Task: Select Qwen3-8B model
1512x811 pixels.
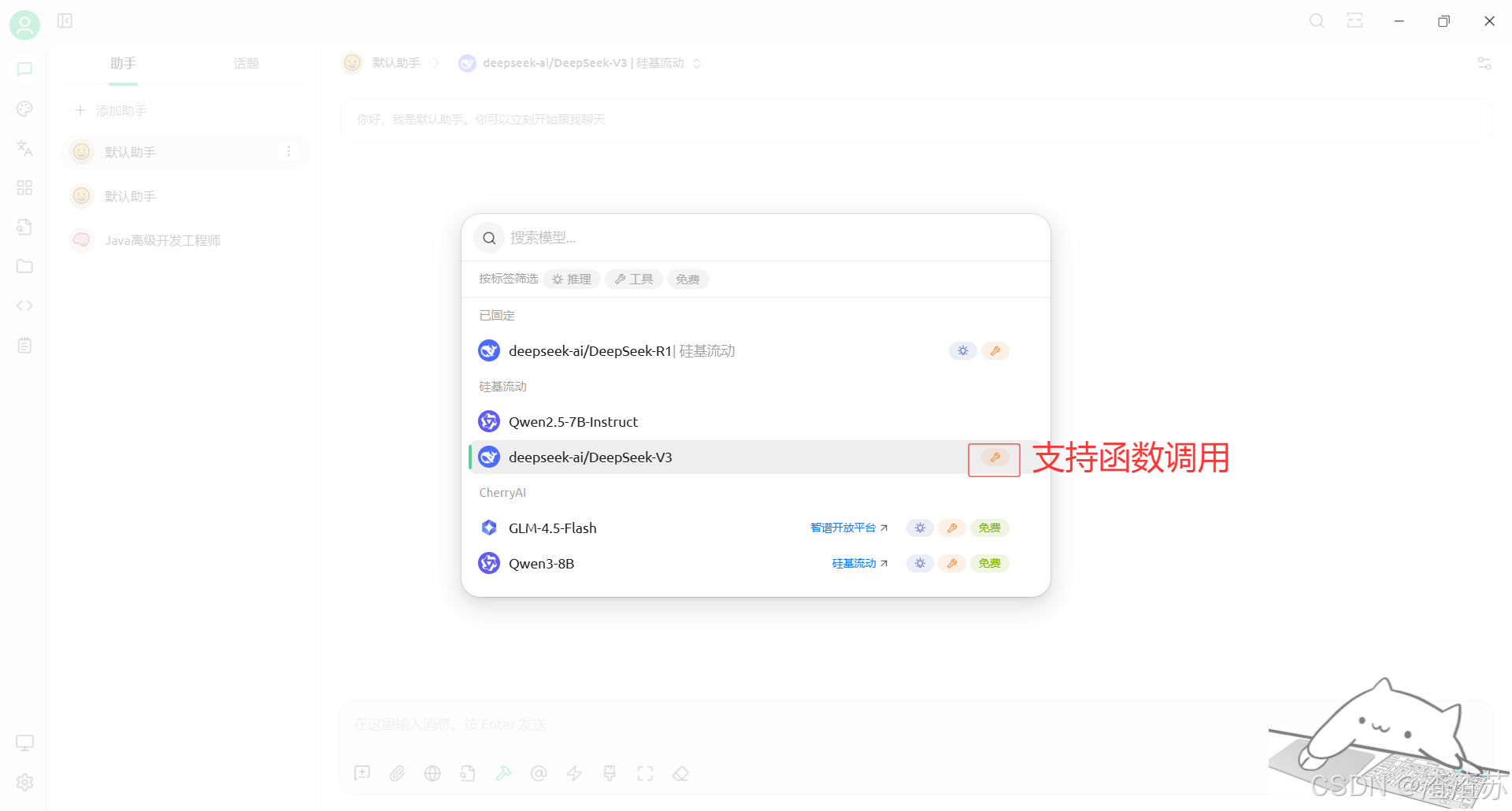Action: [x=755, y=563]
